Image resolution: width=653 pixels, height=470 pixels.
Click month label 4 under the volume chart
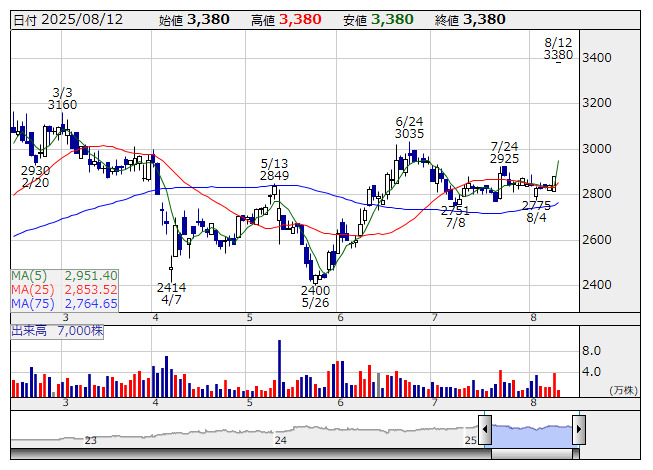(155, 403)
